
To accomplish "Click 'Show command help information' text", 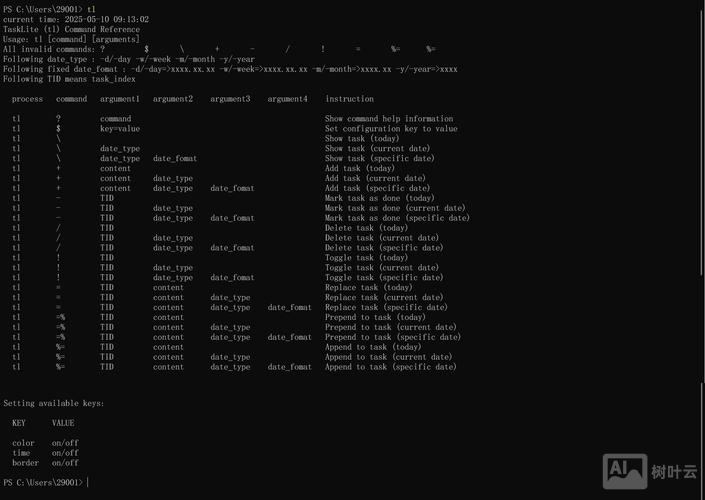I will point(388,119).
